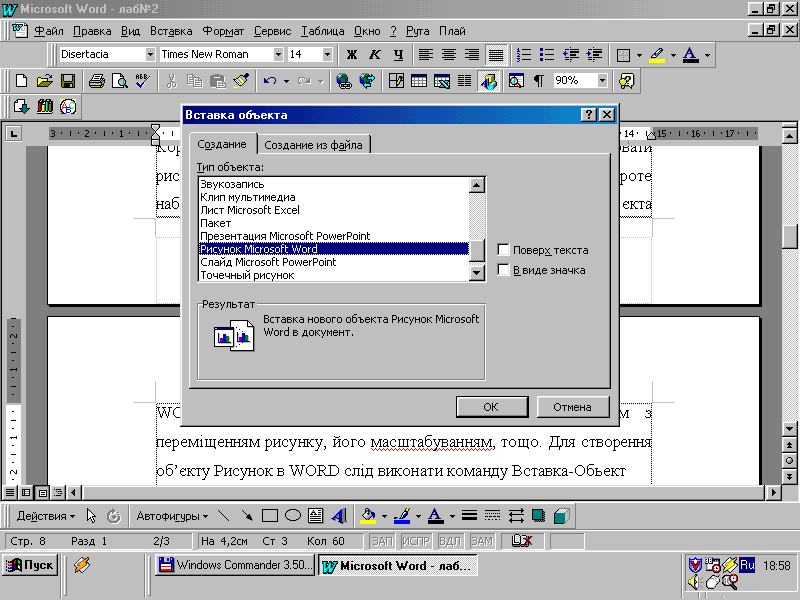Enable the 'В виде значка' checkbox
Image resolution: width=800 pixels, height=600 pixels.
503,269
